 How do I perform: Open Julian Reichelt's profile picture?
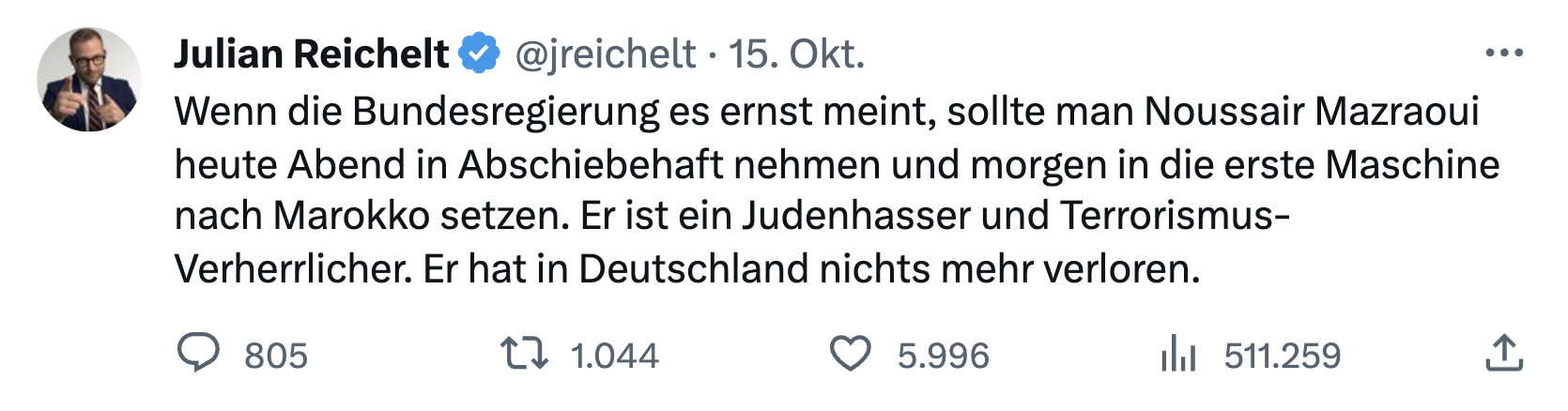click(x=89, y=80)
